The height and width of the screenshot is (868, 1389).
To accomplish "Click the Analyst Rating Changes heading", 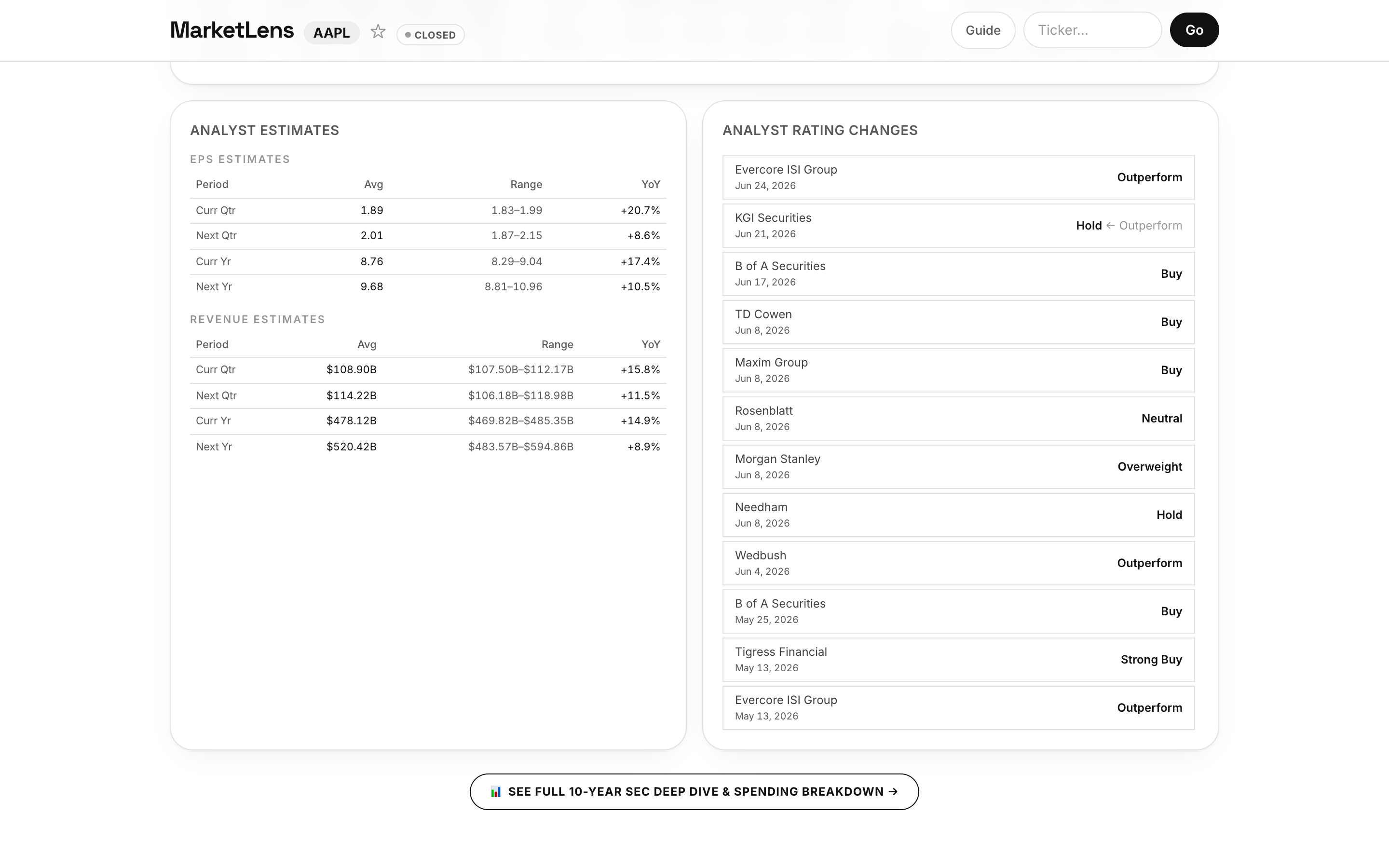I will 819,130.
